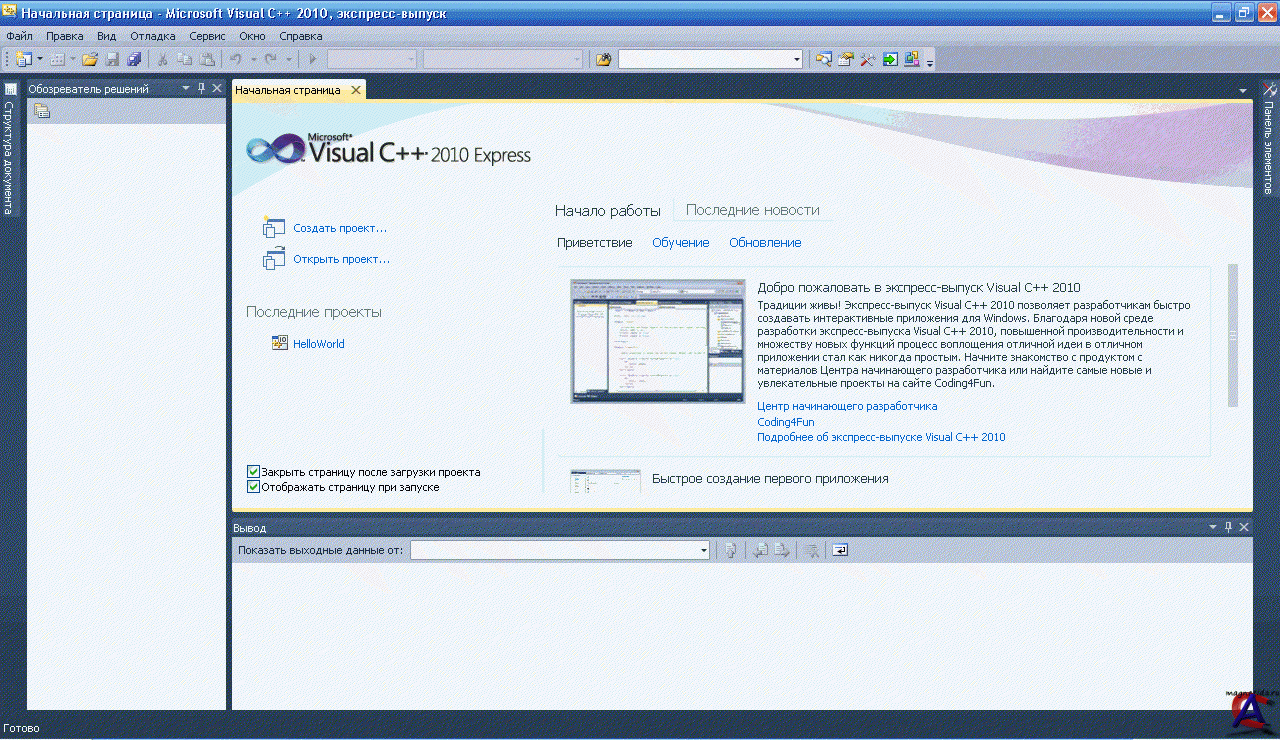Switch to Последние новости tab

coord(752,210)
